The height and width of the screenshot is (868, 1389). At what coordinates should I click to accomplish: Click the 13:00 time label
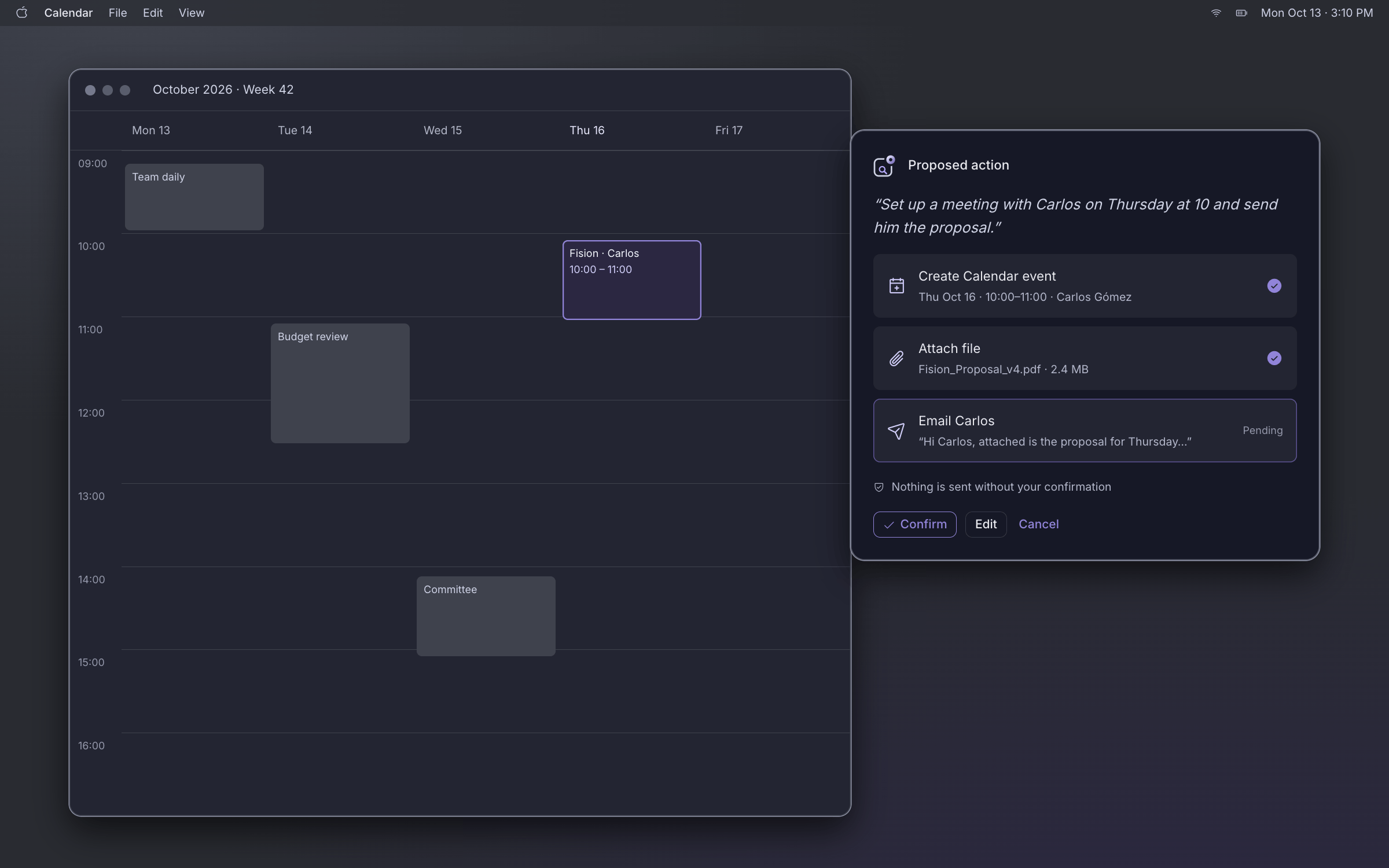point(91,496)
